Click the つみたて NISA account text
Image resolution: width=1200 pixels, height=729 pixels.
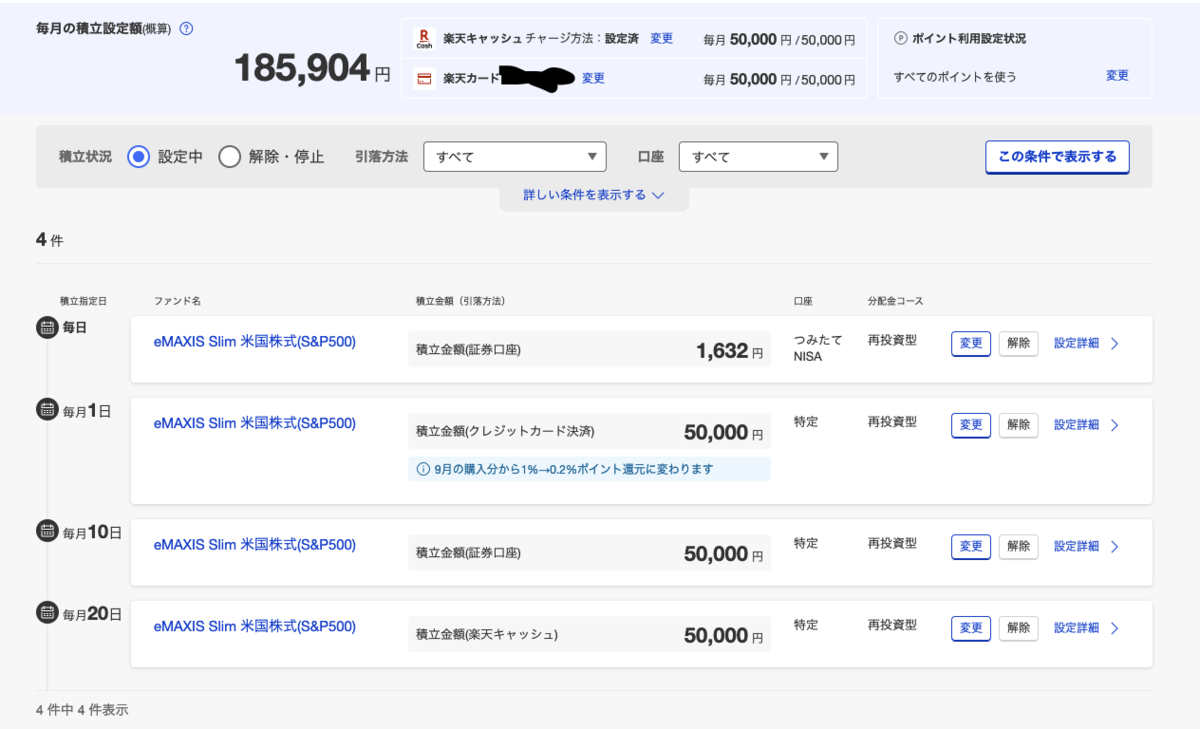[818, 348]
